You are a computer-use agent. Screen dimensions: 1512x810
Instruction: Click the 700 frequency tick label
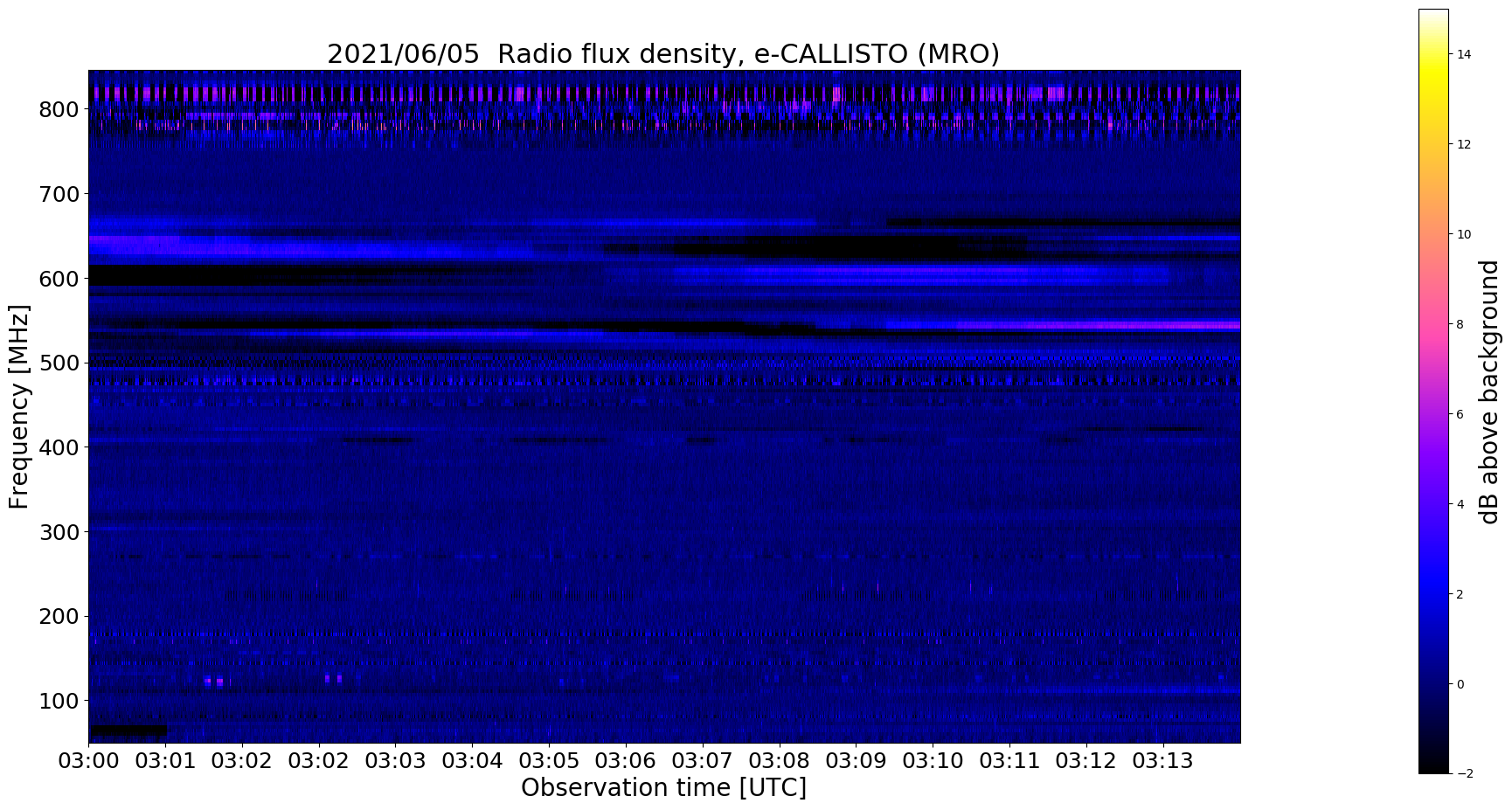(59, 194)
